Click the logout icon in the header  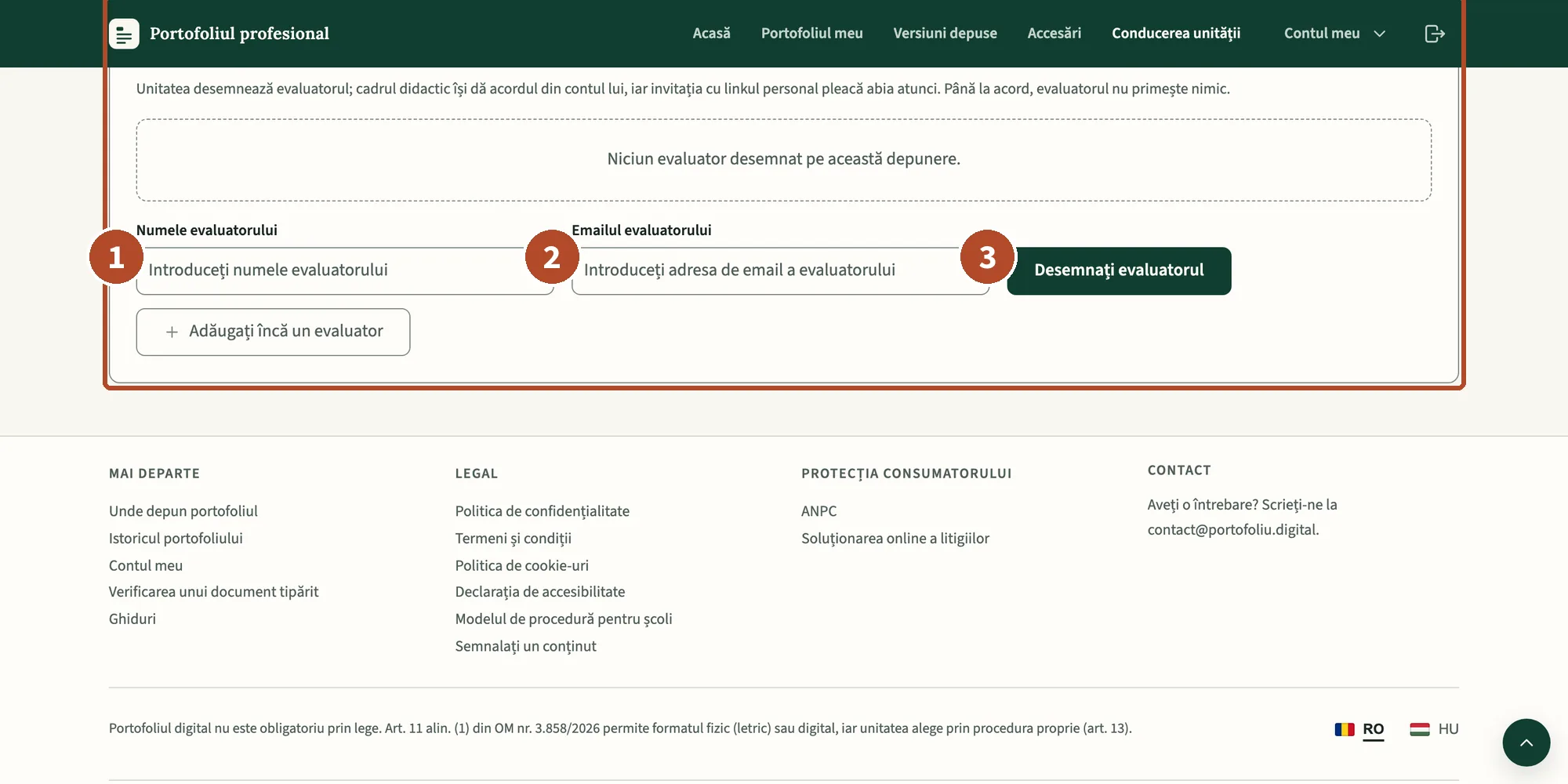pyautogui.click(x=1434, y=34)
